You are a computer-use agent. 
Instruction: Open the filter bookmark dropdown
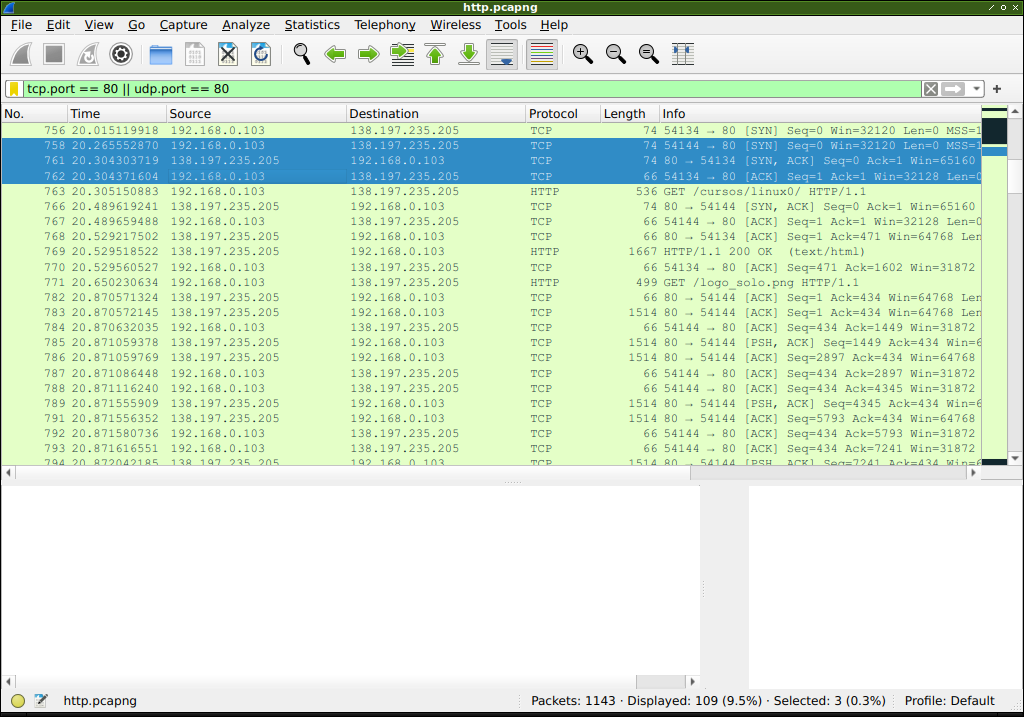(x=12, y=89)
